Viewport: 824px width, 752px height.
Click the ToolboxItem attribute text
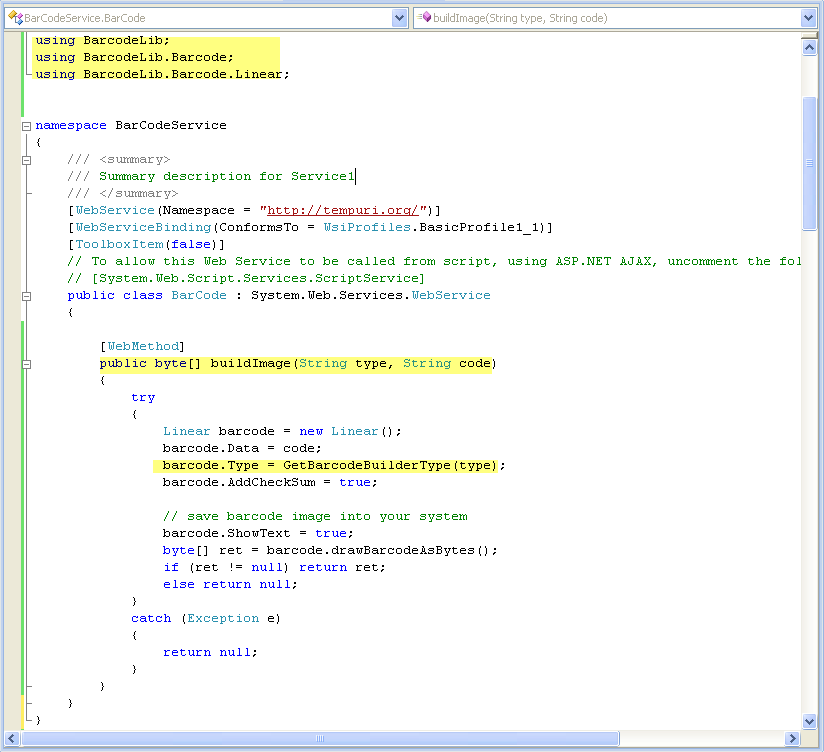click(x=119, y=244)
